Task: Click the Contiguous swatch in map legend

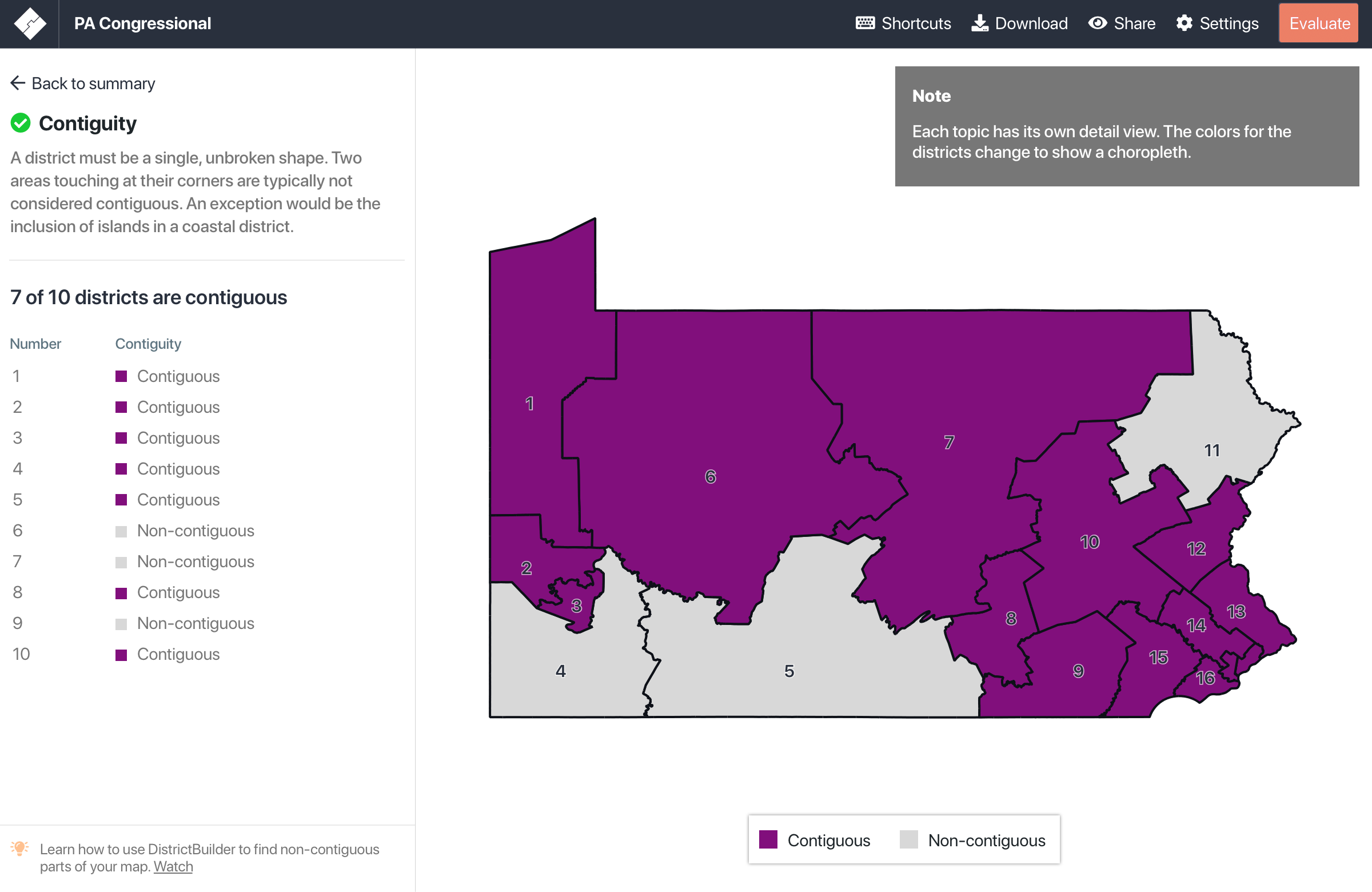Action: (x=768, y=840)
